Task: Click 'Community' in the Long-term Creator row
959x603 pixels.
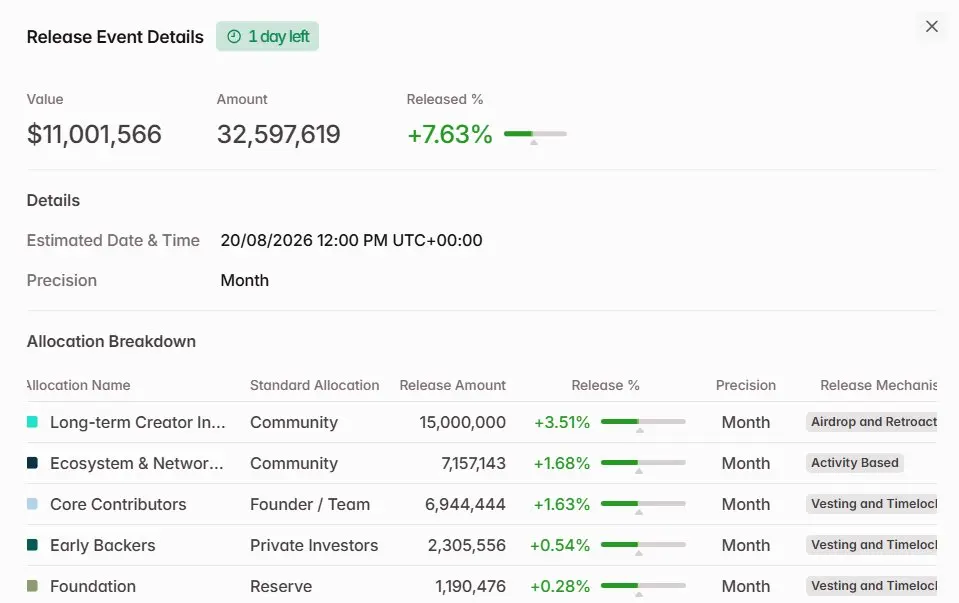Action: click(294, 422)
